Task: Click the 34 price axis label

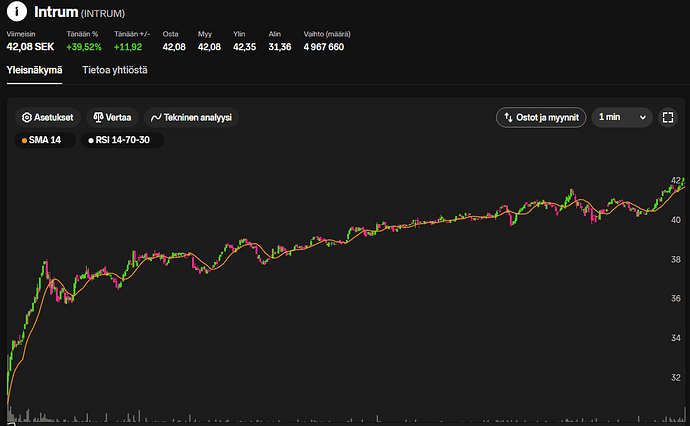Action: tap(675, 338)
